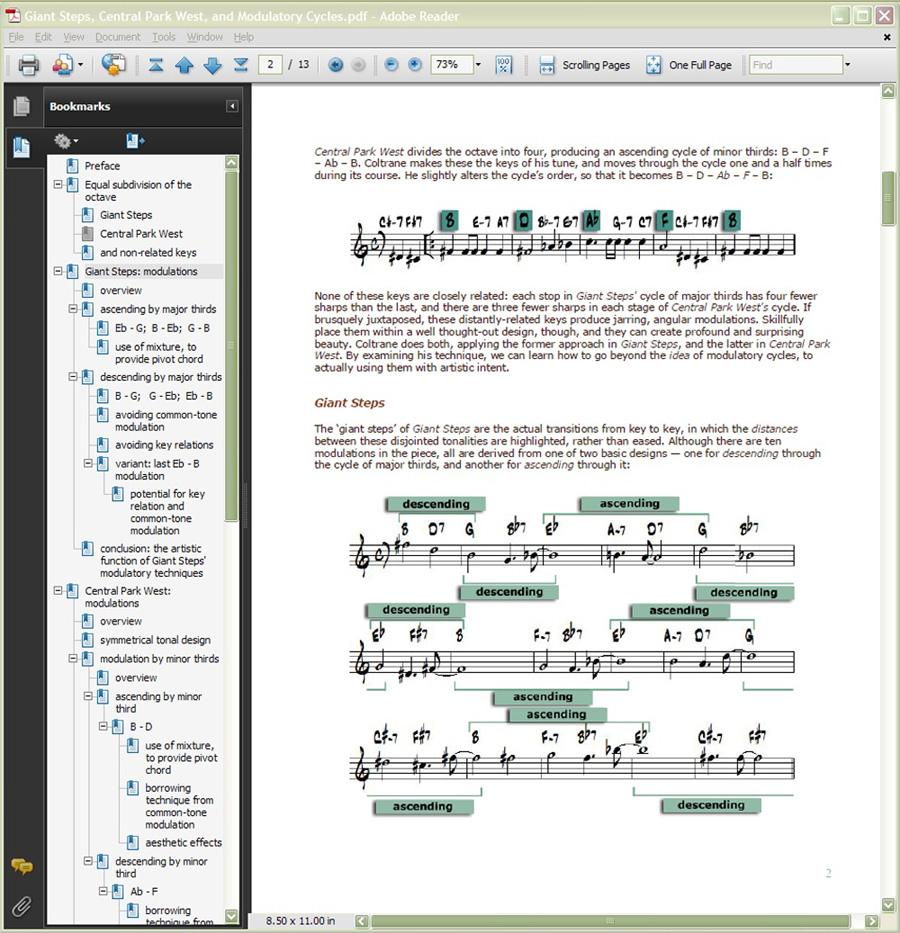Click the previous view arrow icon
This screenshot has width=900, height=933.
point(335,64)
